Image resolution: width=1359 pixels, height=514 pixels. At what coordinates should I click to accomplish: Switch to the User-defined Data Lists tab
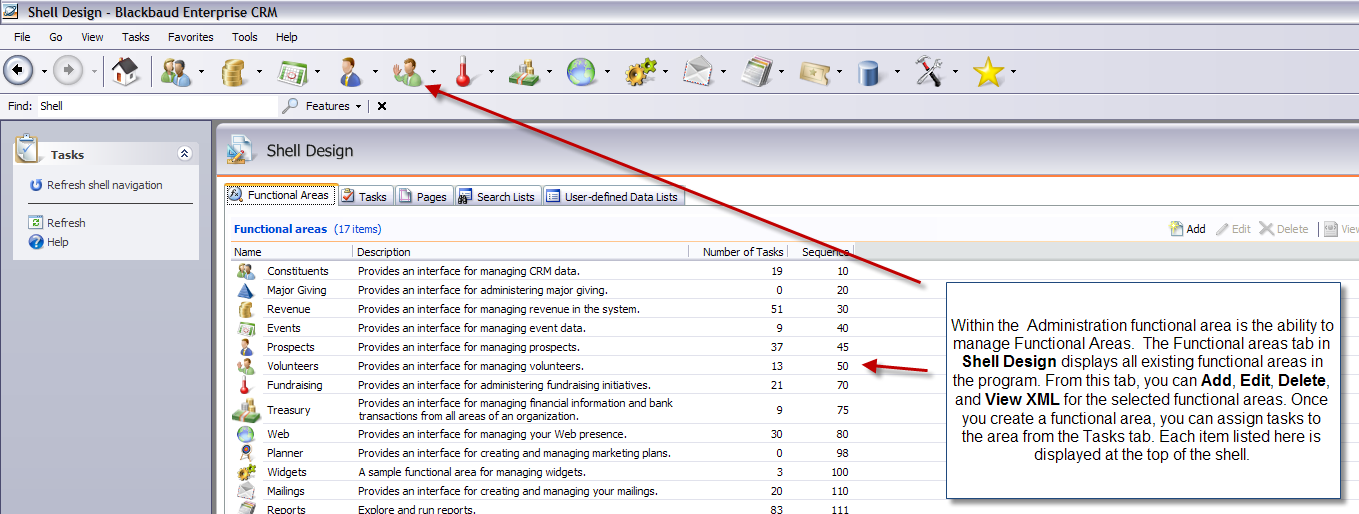(612, 197)
